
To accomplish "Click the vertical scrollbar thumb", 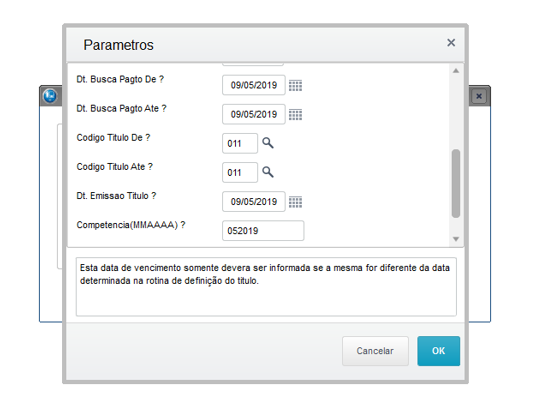I will [x=456, y=184].
